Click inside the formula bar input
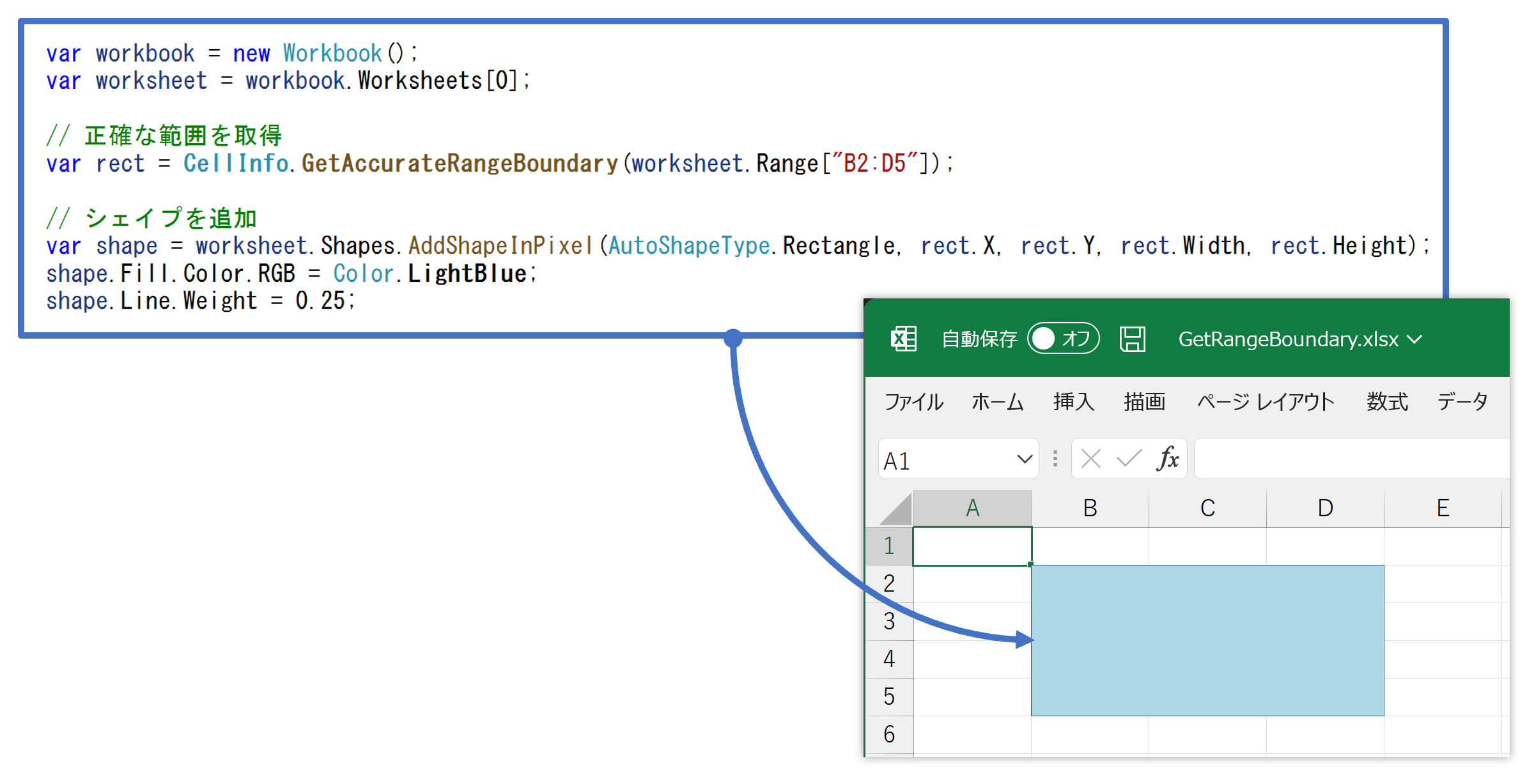 [x=1352, y=459]
